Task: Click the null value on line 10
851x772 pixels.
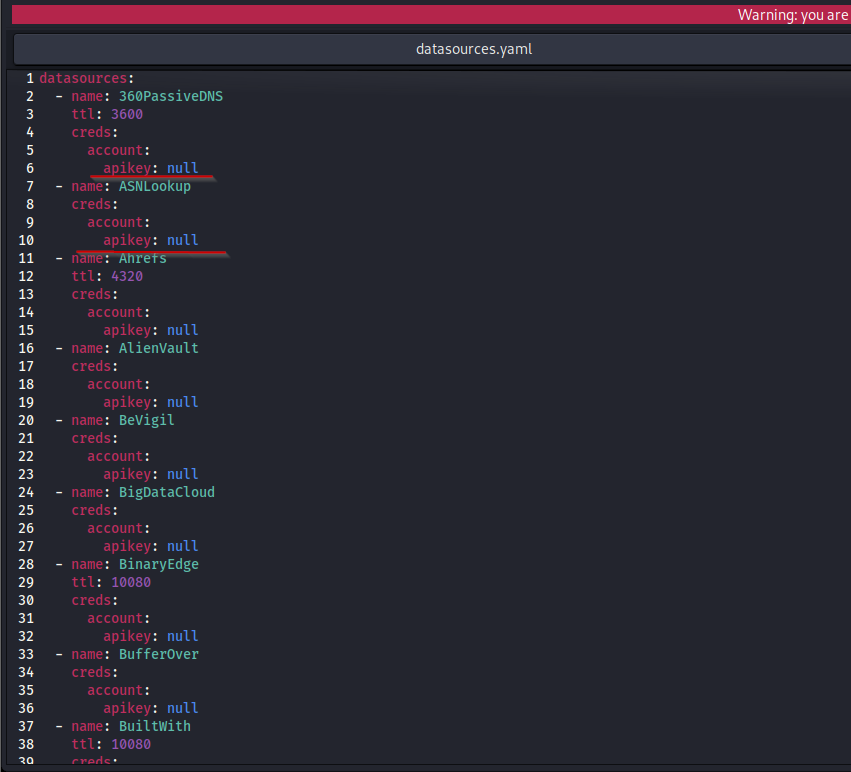Action: coord(182,240)
